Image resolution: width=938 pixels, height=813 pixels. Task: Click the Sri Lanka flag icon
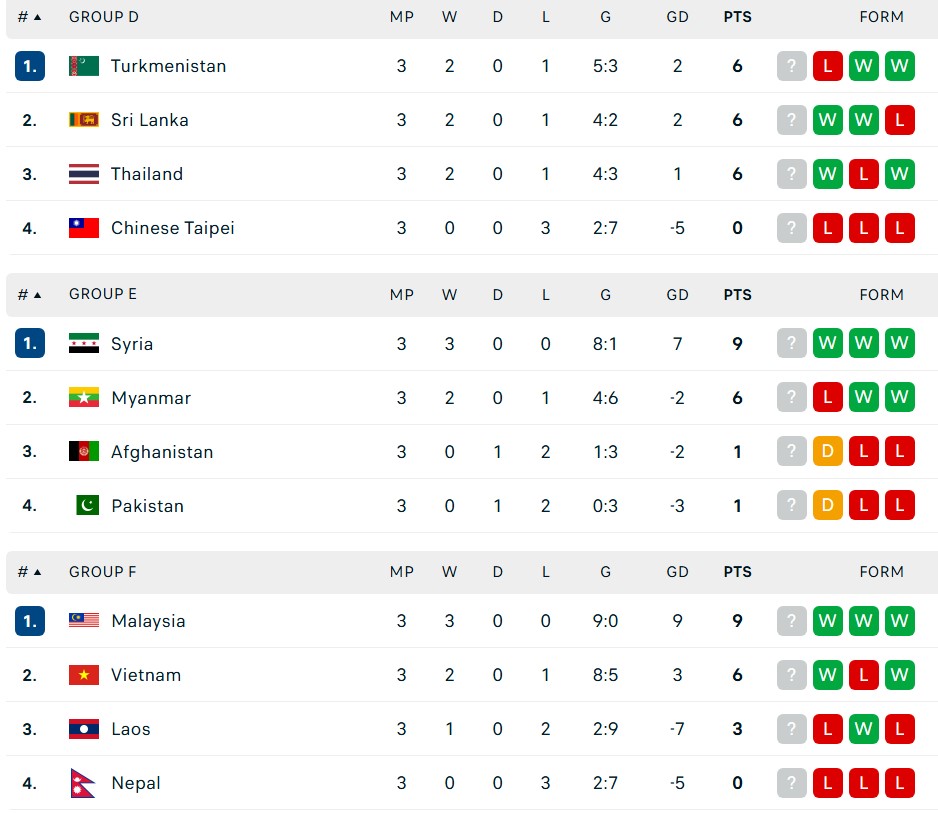84,120
